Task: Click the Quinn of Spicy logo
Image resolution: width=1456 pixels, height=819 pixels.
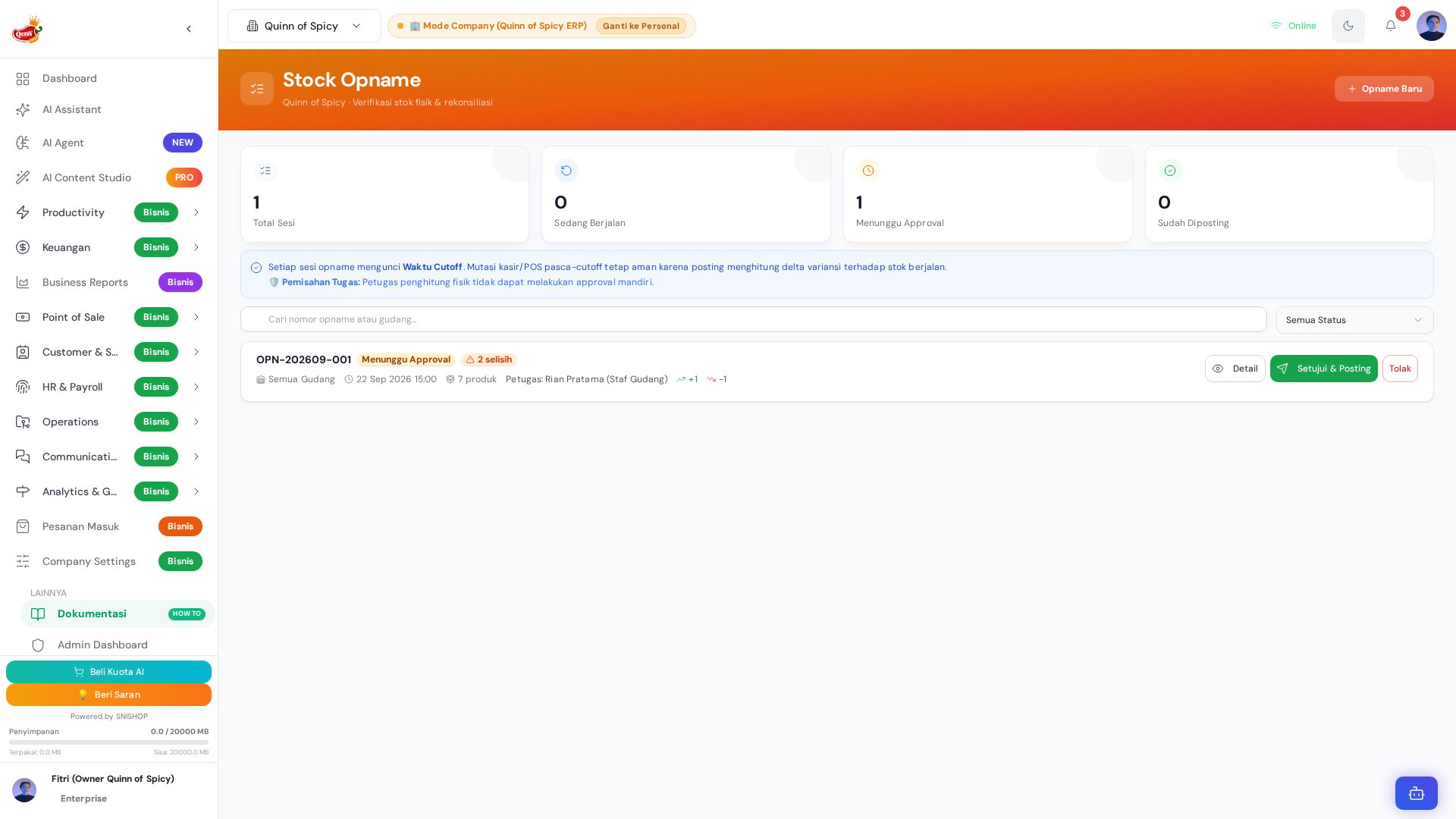Action: [x=27, y=29]
